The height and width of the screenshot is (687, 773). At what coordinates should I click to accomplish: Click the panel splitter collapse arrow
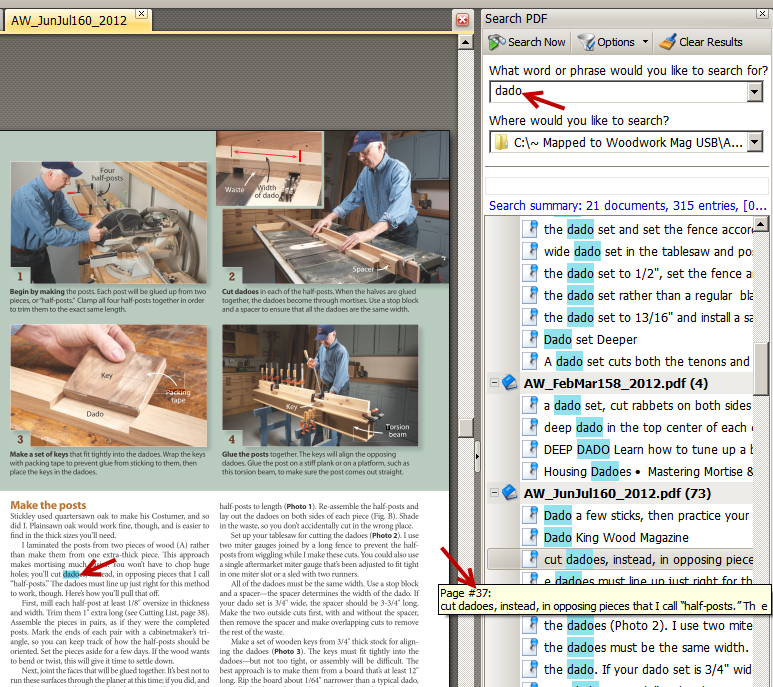[476, 456]
